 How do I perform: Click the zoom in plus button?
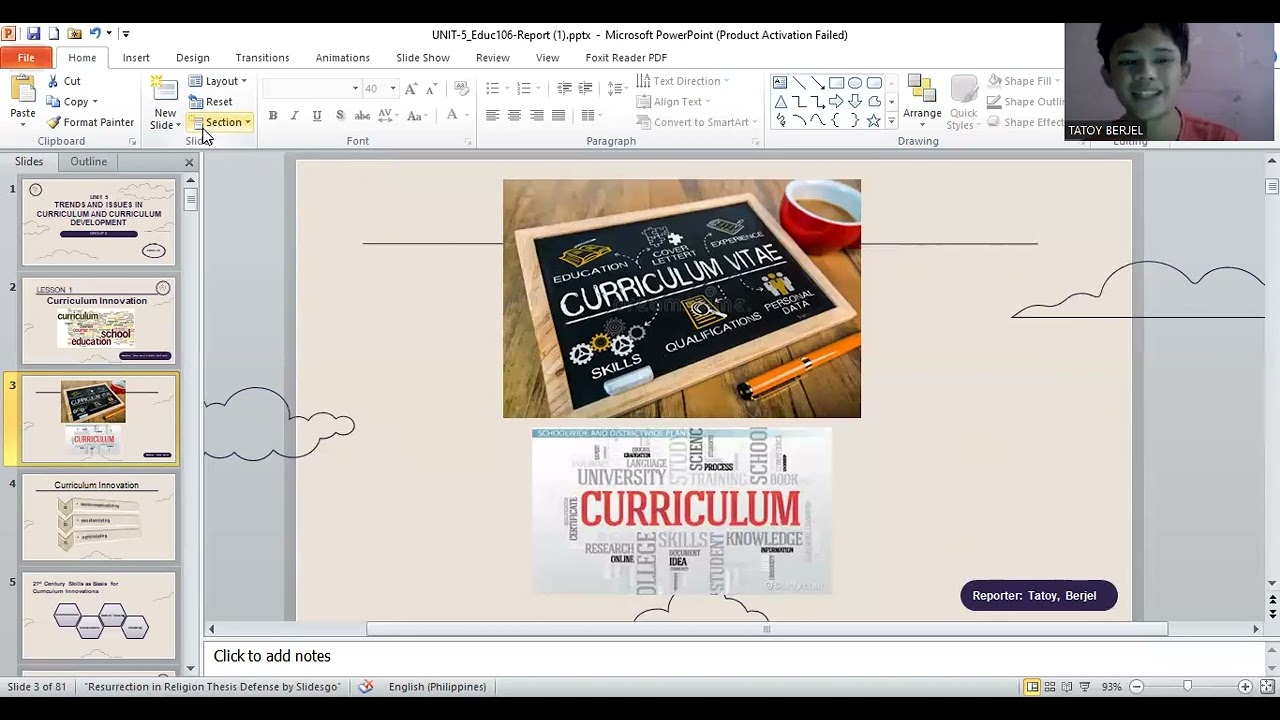1245,687
